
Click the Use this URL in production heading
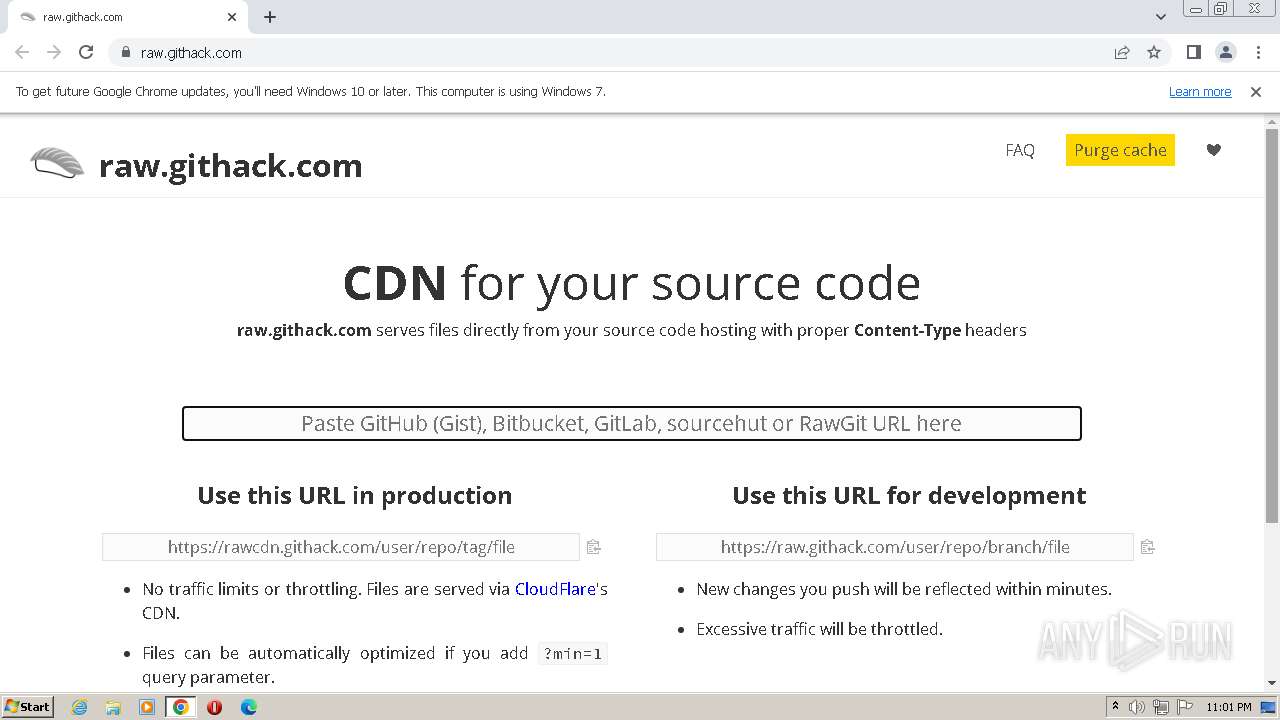point(355,495)
